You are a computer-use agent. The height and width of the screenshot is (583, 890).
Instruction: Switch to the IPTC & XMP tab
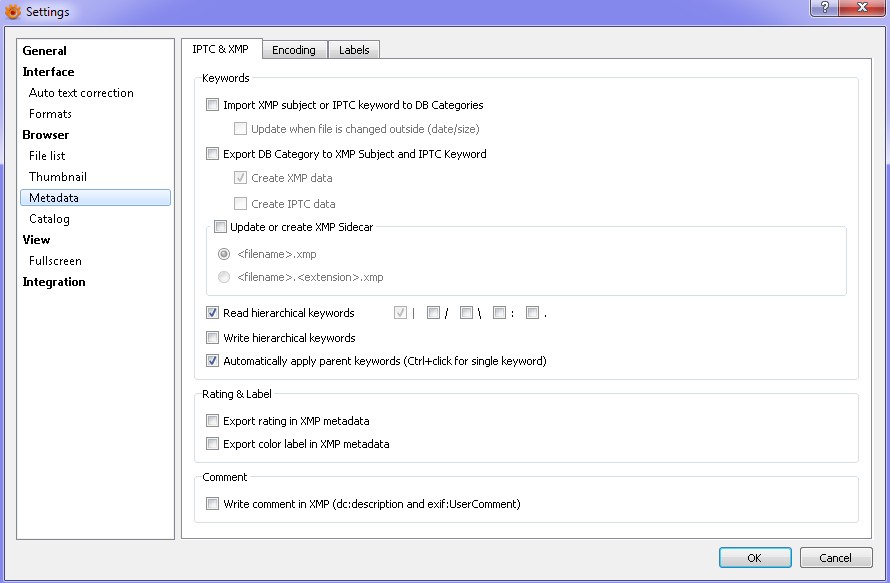point(221,49)
